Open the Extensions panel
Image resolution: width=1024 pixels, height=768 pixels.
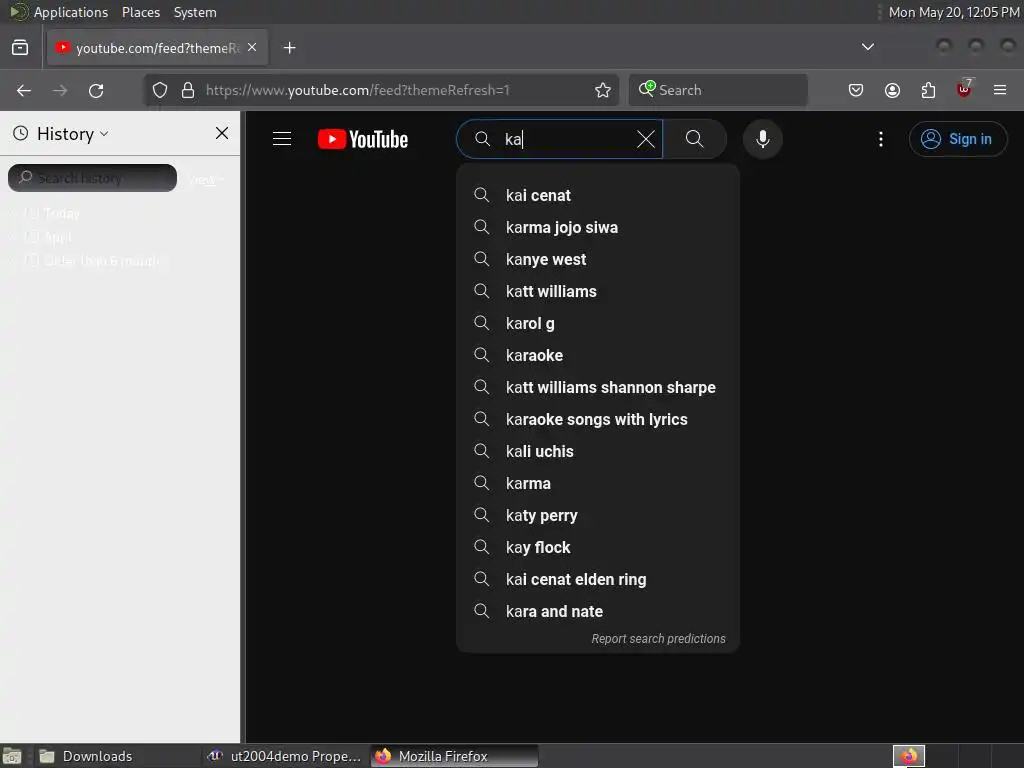tap(928, 90)
